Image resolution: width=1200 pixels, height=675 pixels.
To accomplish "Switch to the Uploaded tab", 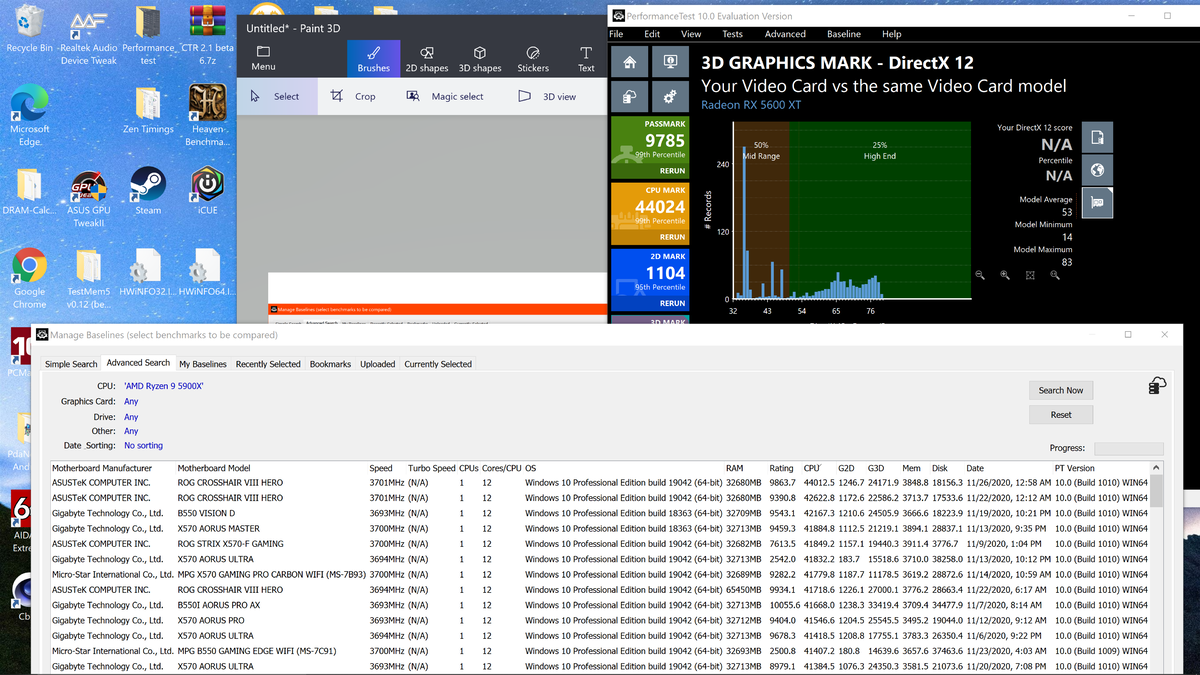I will (377, 364).
